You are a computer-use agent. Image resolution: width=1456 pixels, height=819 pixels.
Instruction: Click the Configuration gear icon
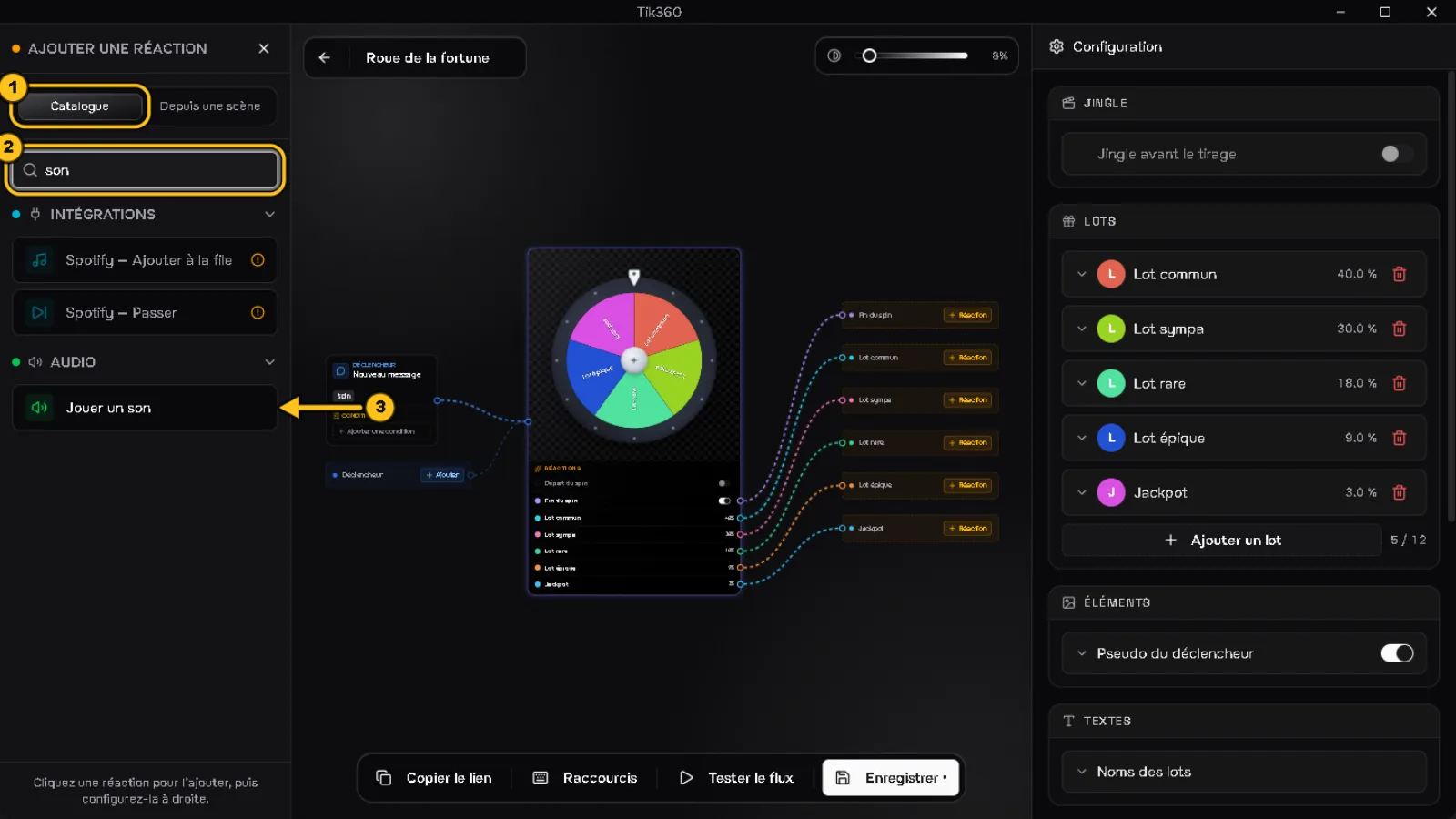1057,46
